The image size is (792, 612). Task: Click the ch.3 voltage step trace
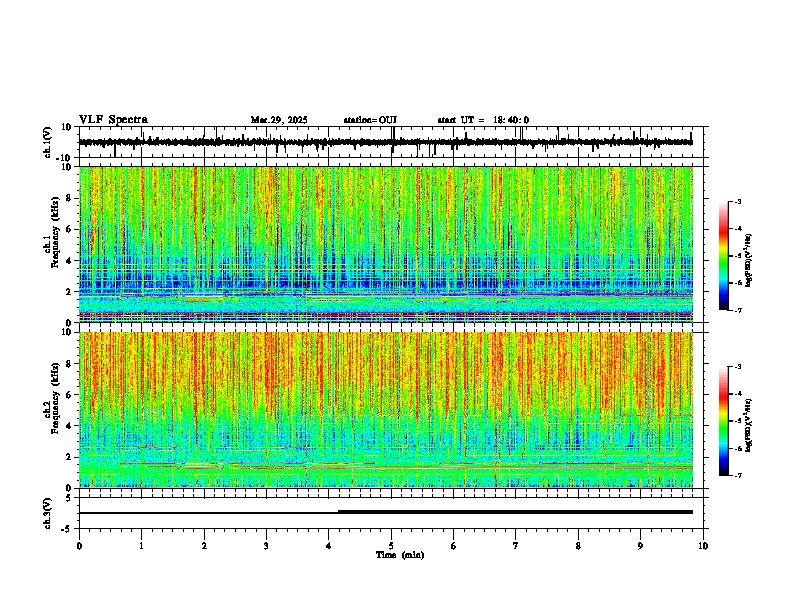(x=386, y=512)
